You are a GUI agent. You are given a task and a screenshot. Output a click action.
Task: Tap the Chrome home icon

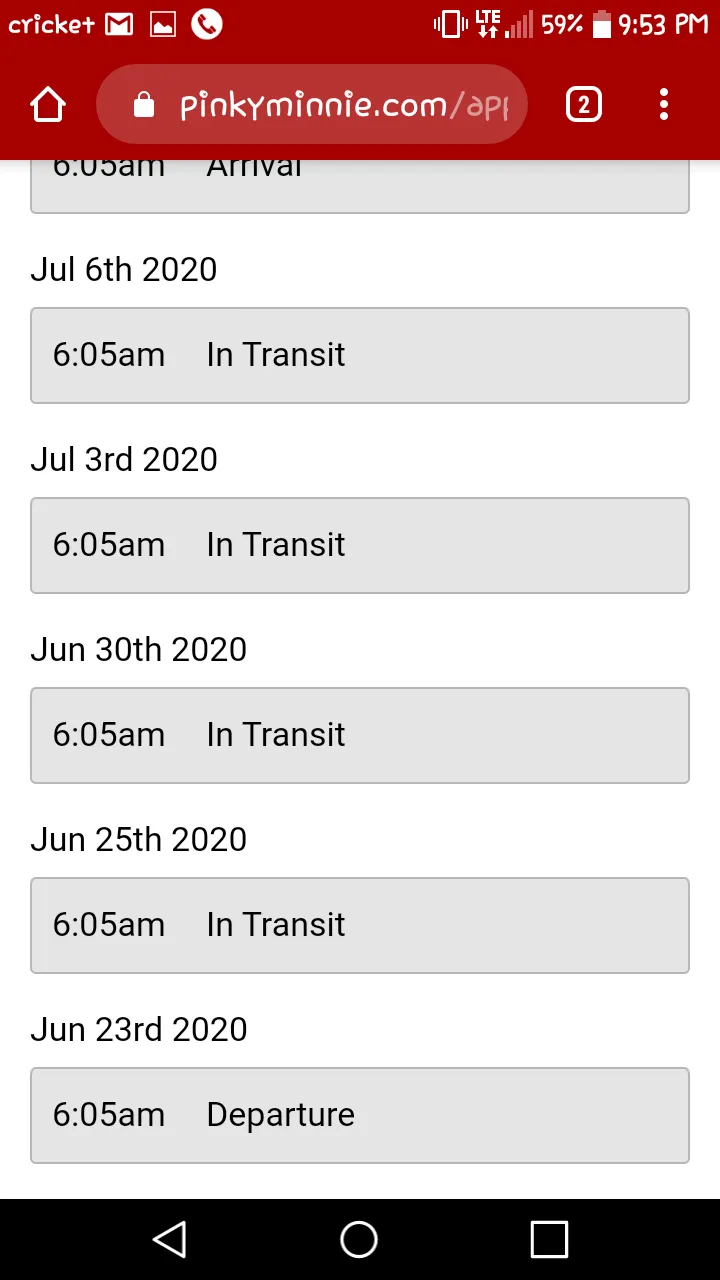(x=48, y=104)
